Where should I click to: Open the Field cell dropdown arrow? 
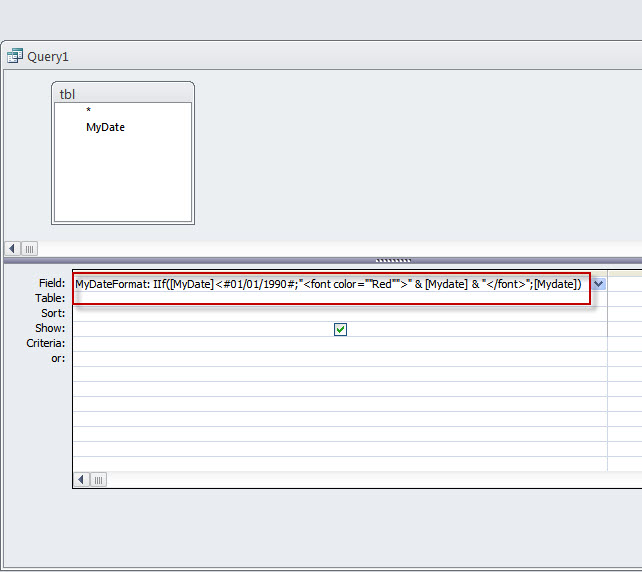[599, 284]
